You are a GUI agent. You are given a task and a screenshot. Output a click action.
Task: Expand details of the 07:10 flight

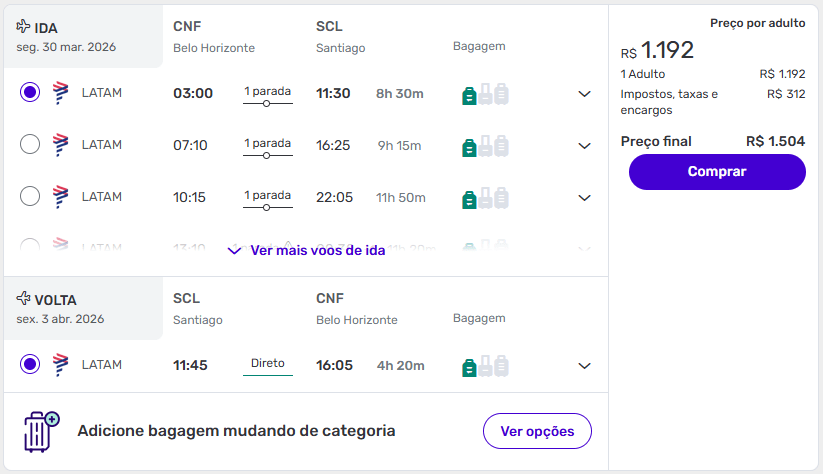pos(585,146)
